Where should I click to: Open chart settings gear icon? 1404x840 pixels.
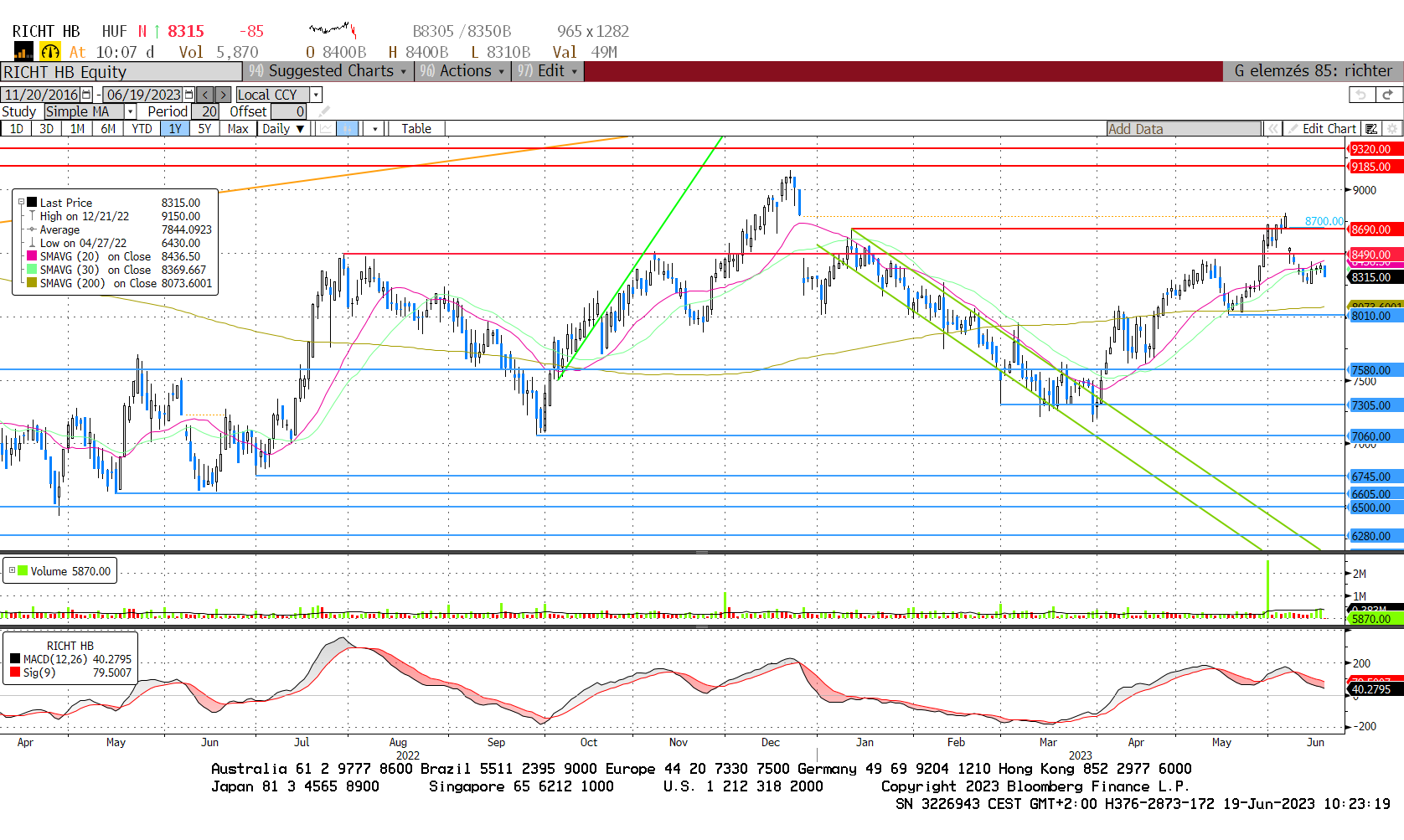1392,129
